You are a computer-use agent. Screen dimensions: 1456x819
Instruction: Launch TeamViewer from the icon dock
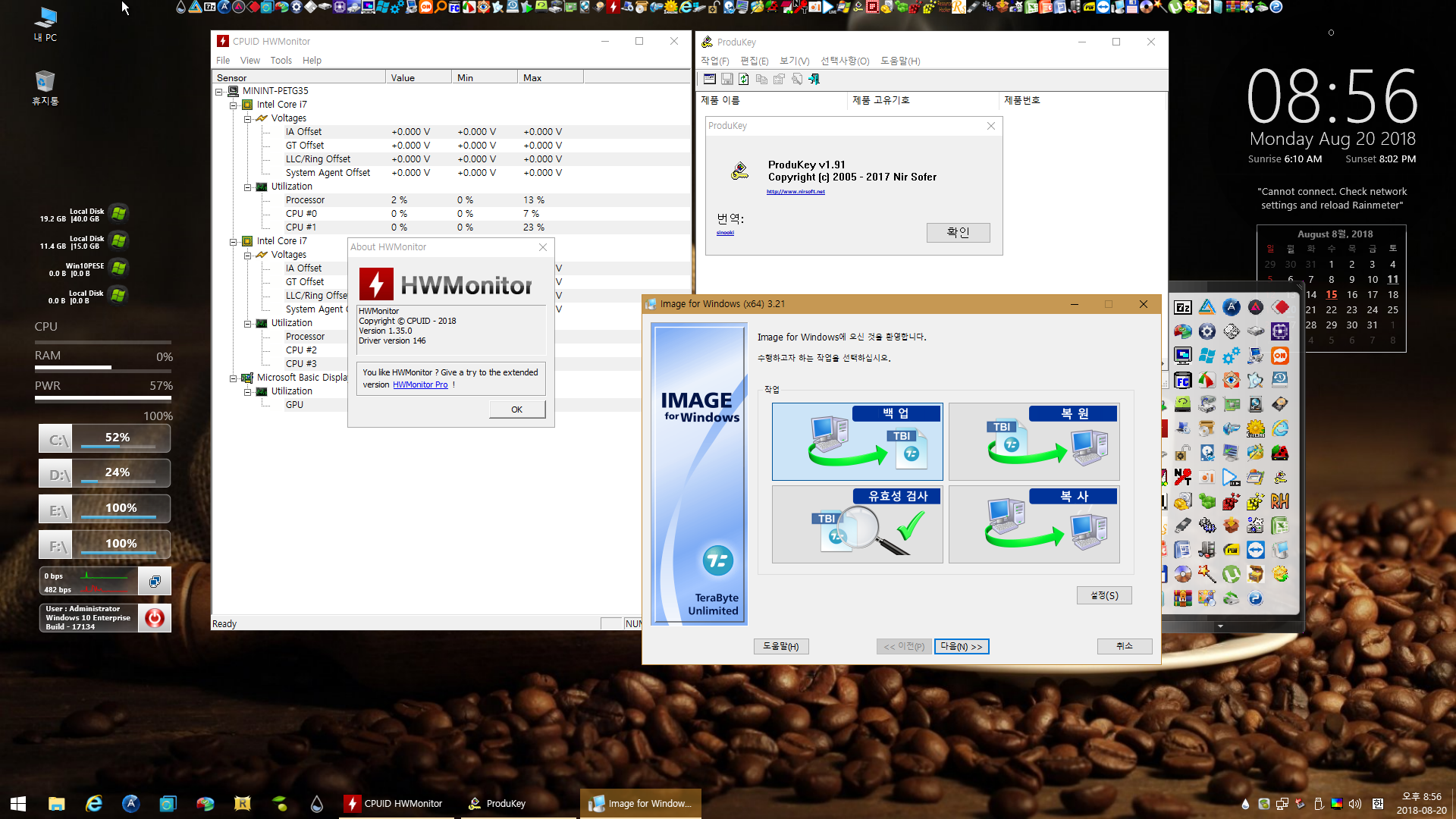pyautogui.click(x=1256, y=550)
